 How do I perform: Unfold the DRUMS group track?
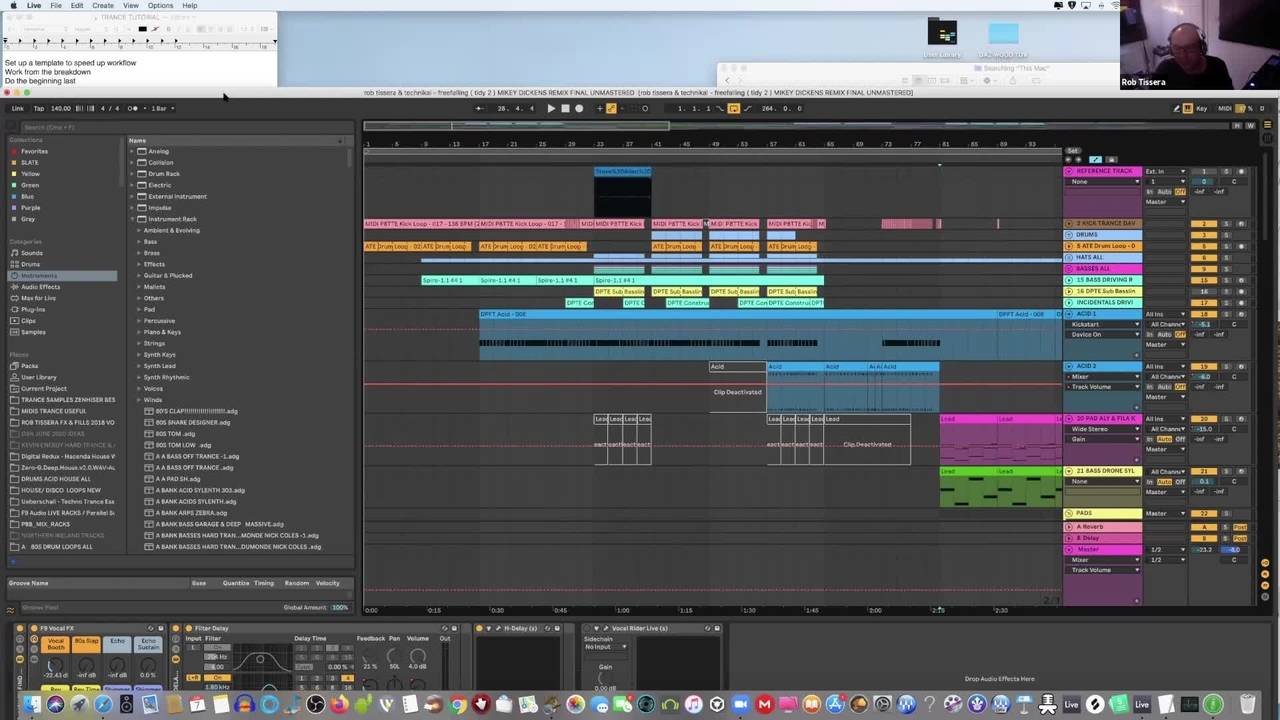tap(1069, 234)
